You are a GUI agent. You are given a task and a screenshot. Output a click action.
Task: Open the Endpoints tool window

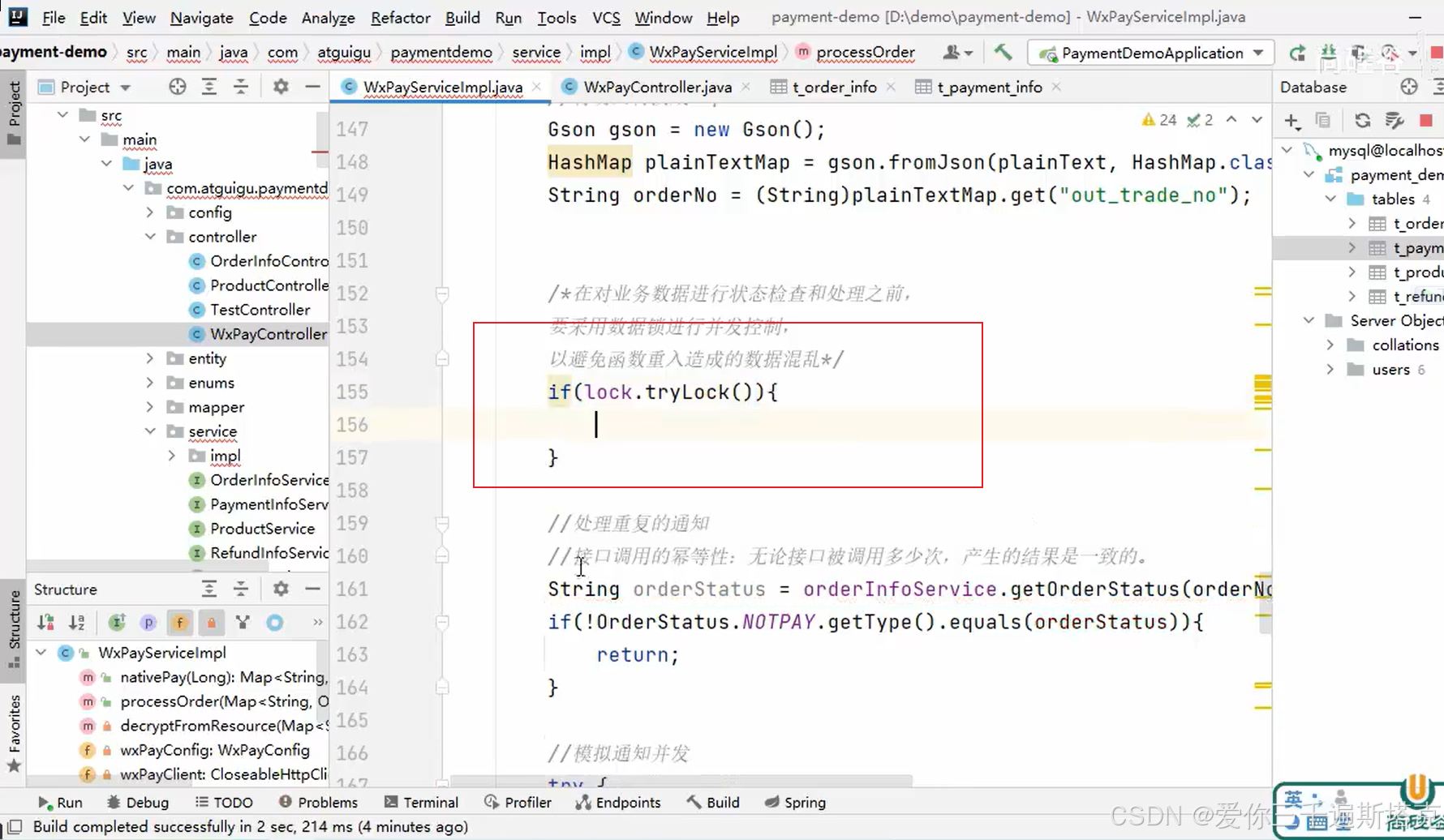click(x=618, y=802)
